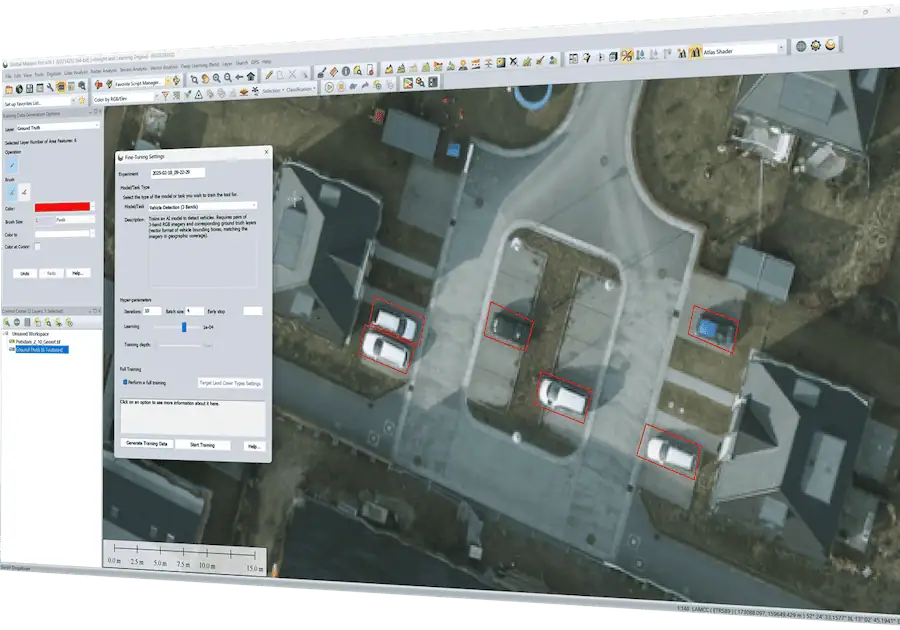Open the Deep Learning (Beta) menu
Viewport: 900px width, 630px height.
click(200, 65)
